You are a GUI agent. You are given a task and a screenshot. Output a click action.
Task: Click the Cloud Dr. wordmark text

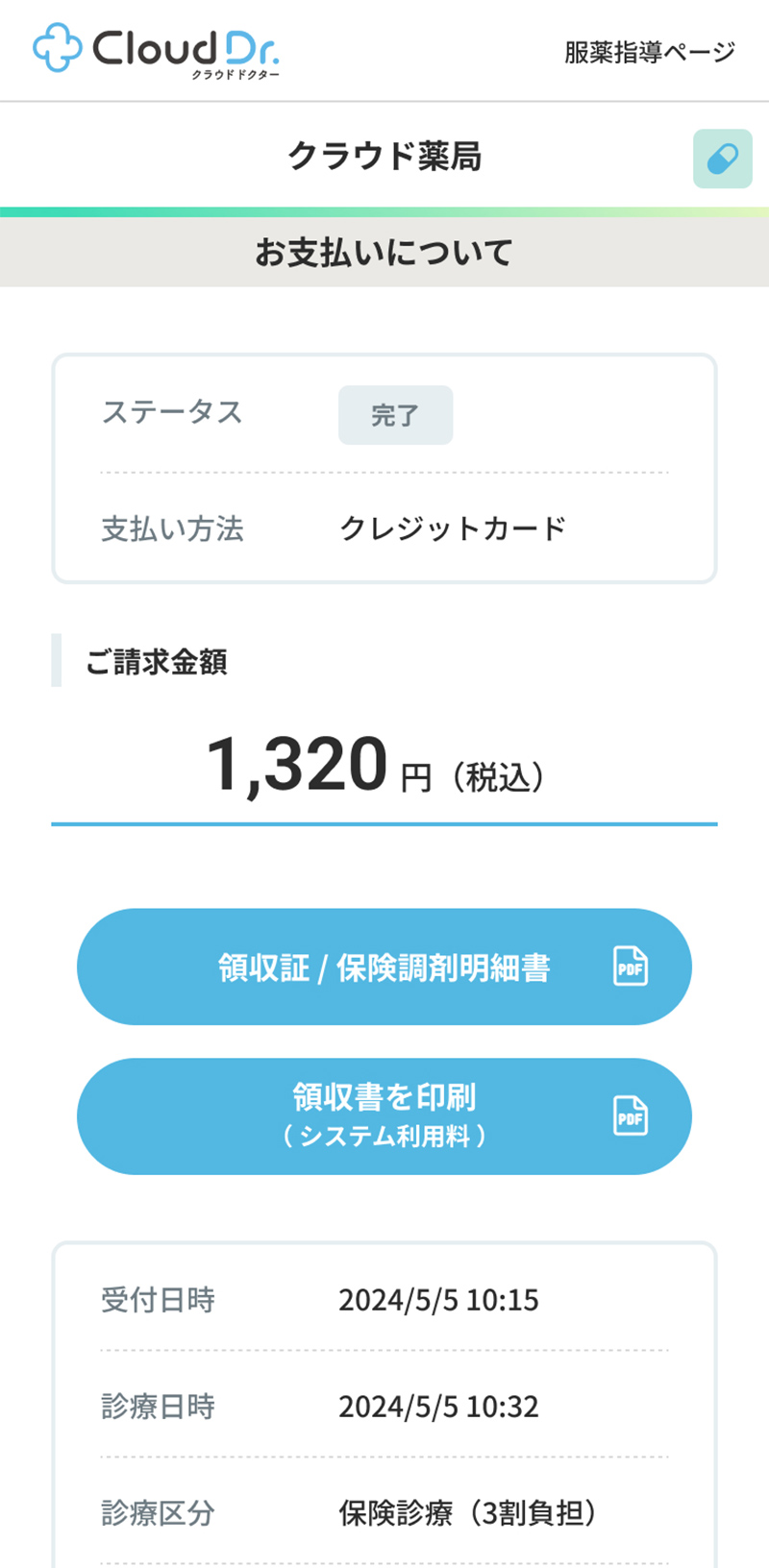pos(186,48)
